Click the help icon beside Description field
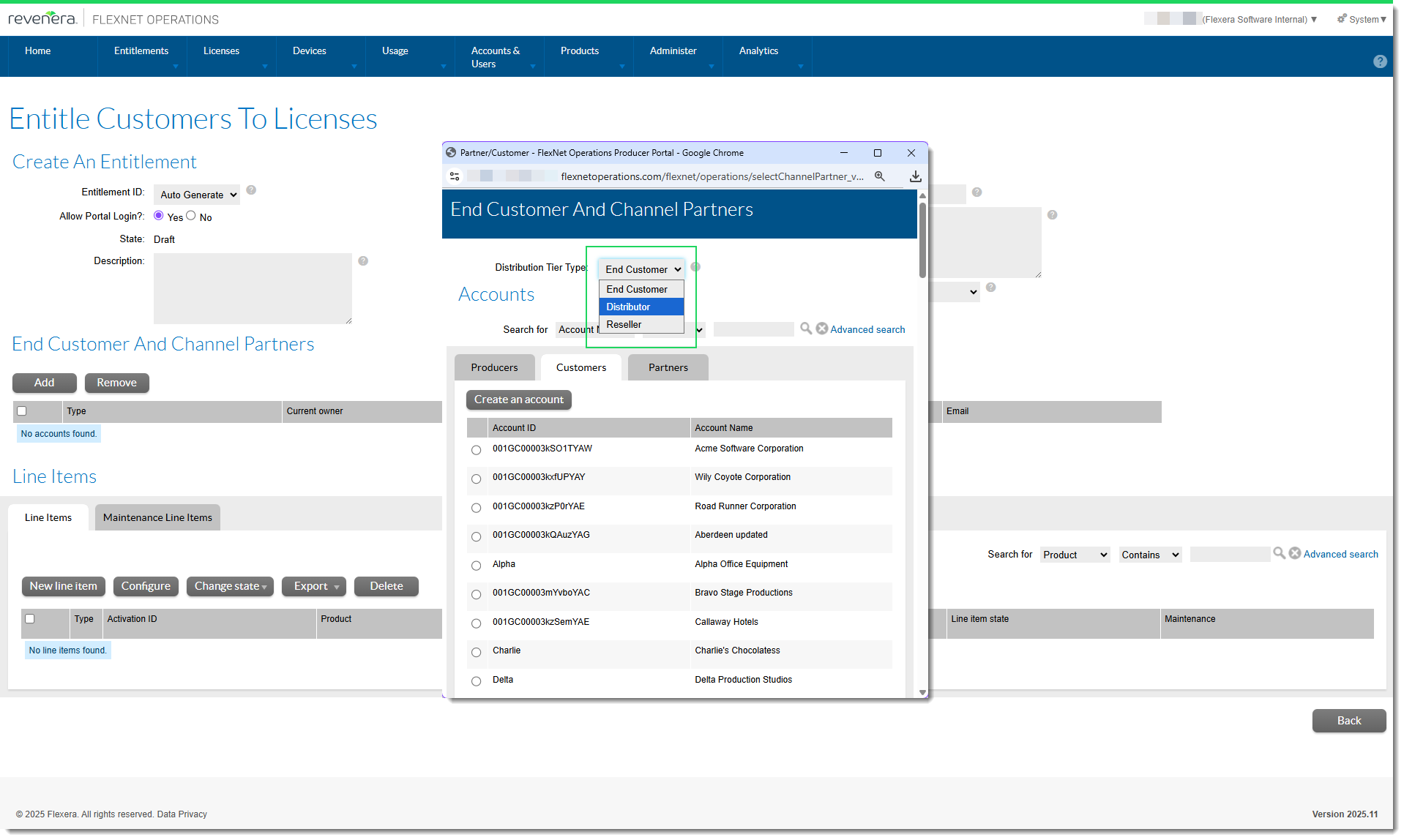This screenshot has width=1404, height=840. pos(363,261)
